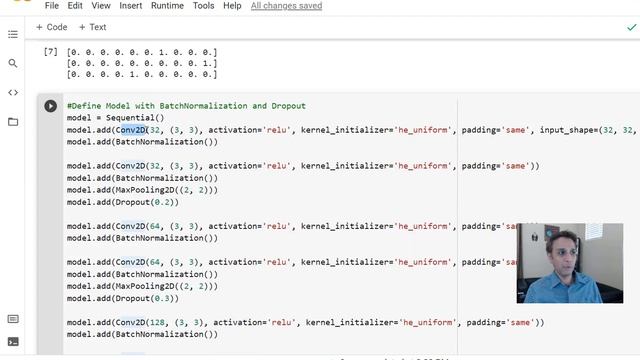
Task: Open the Runtime menu
Action: click(167, 6)
